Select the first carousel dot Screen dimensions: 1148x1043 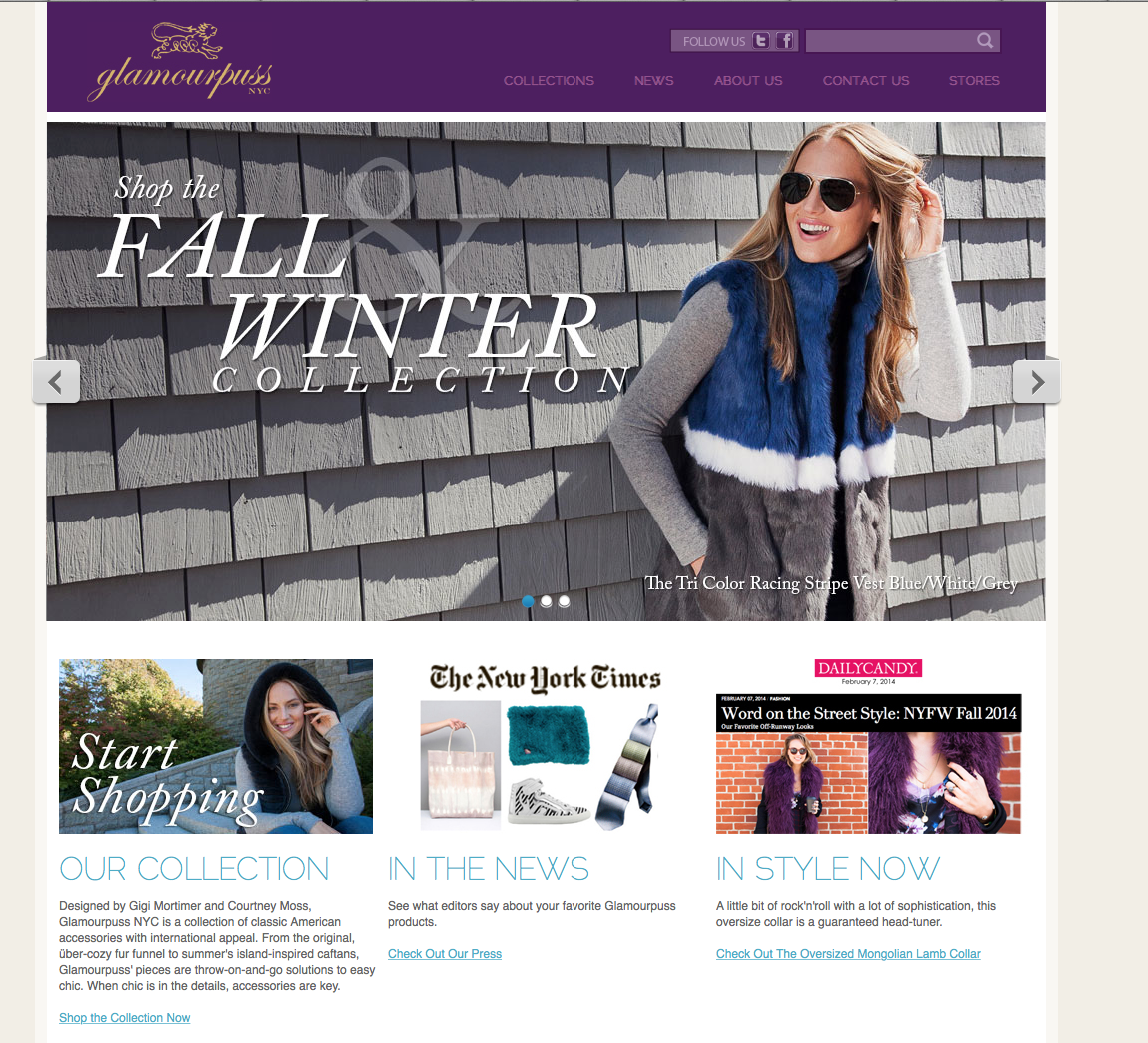pyautogui.click(x=528, y=601)
